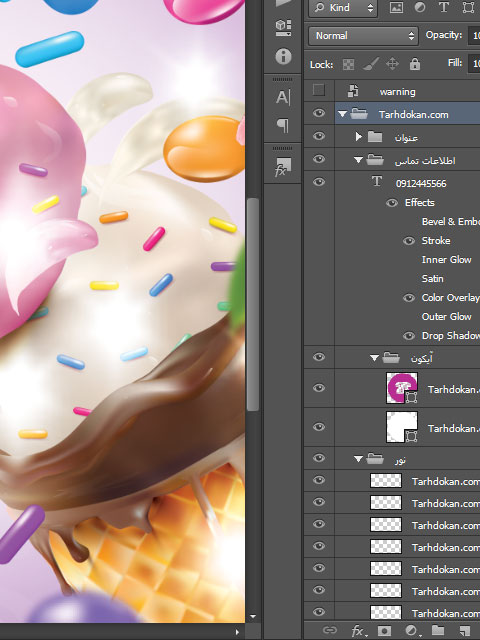
Task: Hide the Stroke effect
Action: [x=409, y=241]
